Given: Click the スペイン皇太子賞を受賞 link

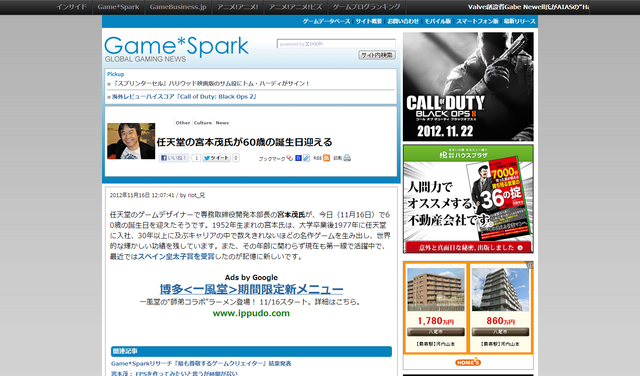Looking at the screenshot, I should click(x=176, y=256).
